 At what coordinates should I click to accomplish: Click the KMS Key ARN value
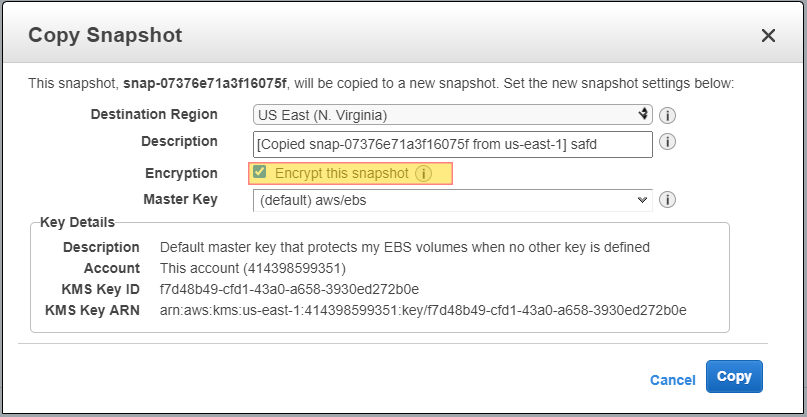coord(423,310)
